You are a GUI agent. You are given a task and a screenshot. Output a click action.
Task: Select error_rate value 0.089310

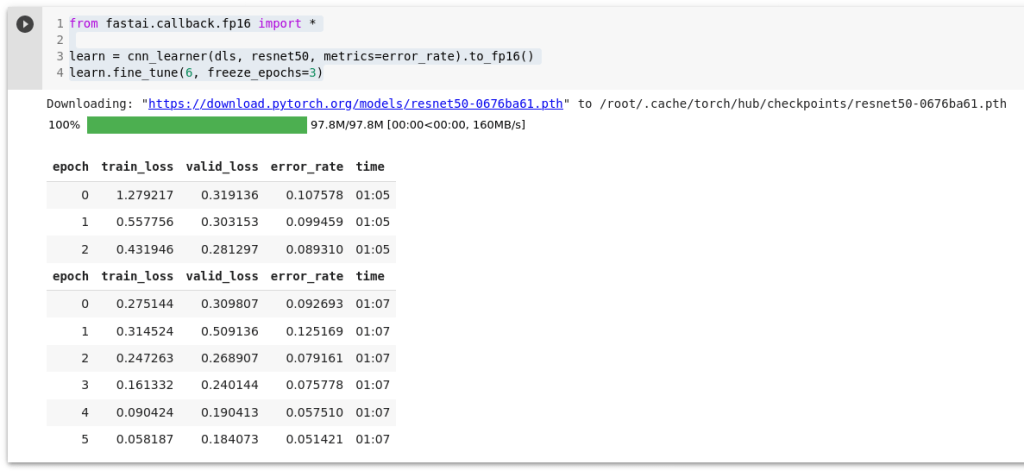(314, 249)
